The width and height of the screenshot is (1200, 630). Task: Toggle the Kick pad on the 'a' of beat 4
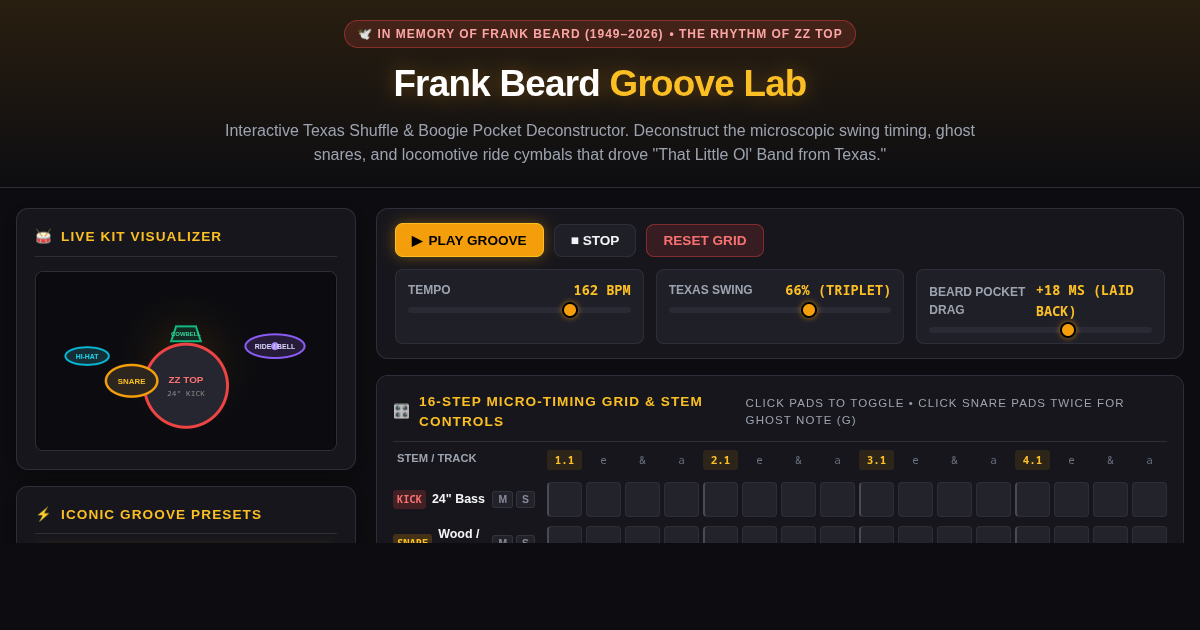click(1149, 499)
